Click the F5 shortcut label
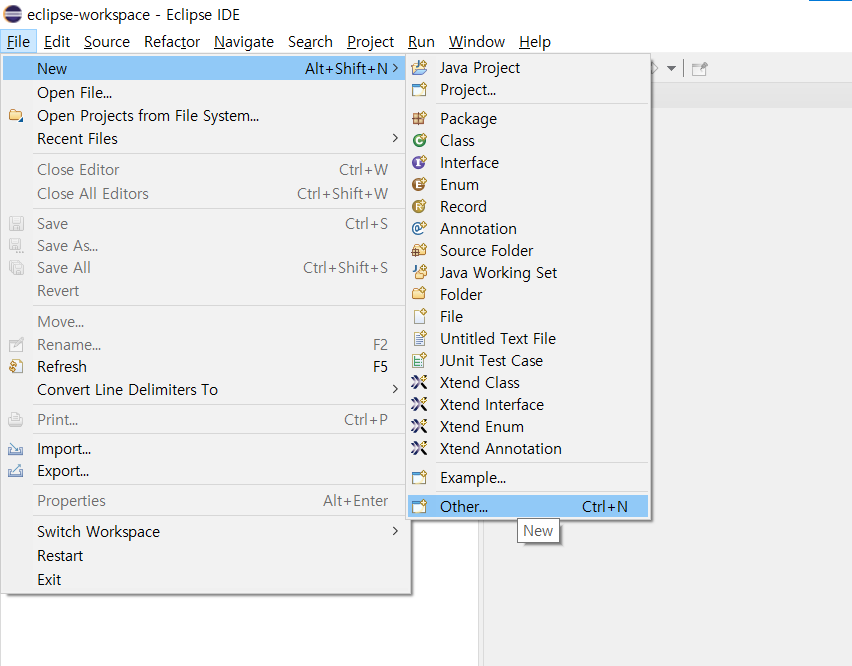Image resolution: width=852 pixels, height=666 pixels. click(x=380, y=367)
